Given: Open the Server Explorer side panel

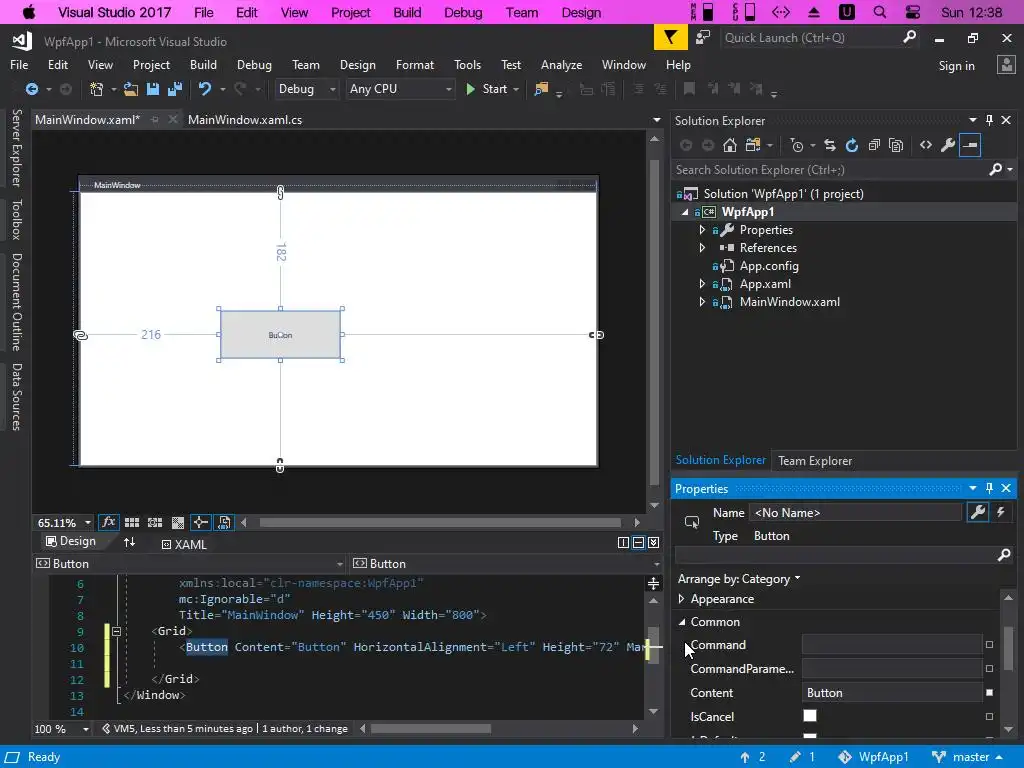Looking at the screenshot, I should click(17, 148).
